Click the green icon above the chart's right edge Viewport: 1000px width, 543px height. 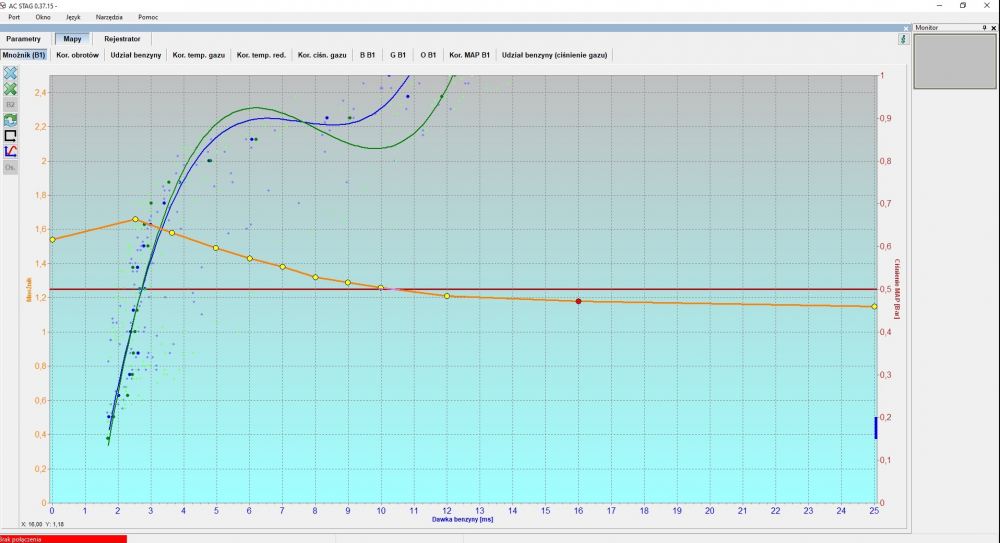pos(903,39)
